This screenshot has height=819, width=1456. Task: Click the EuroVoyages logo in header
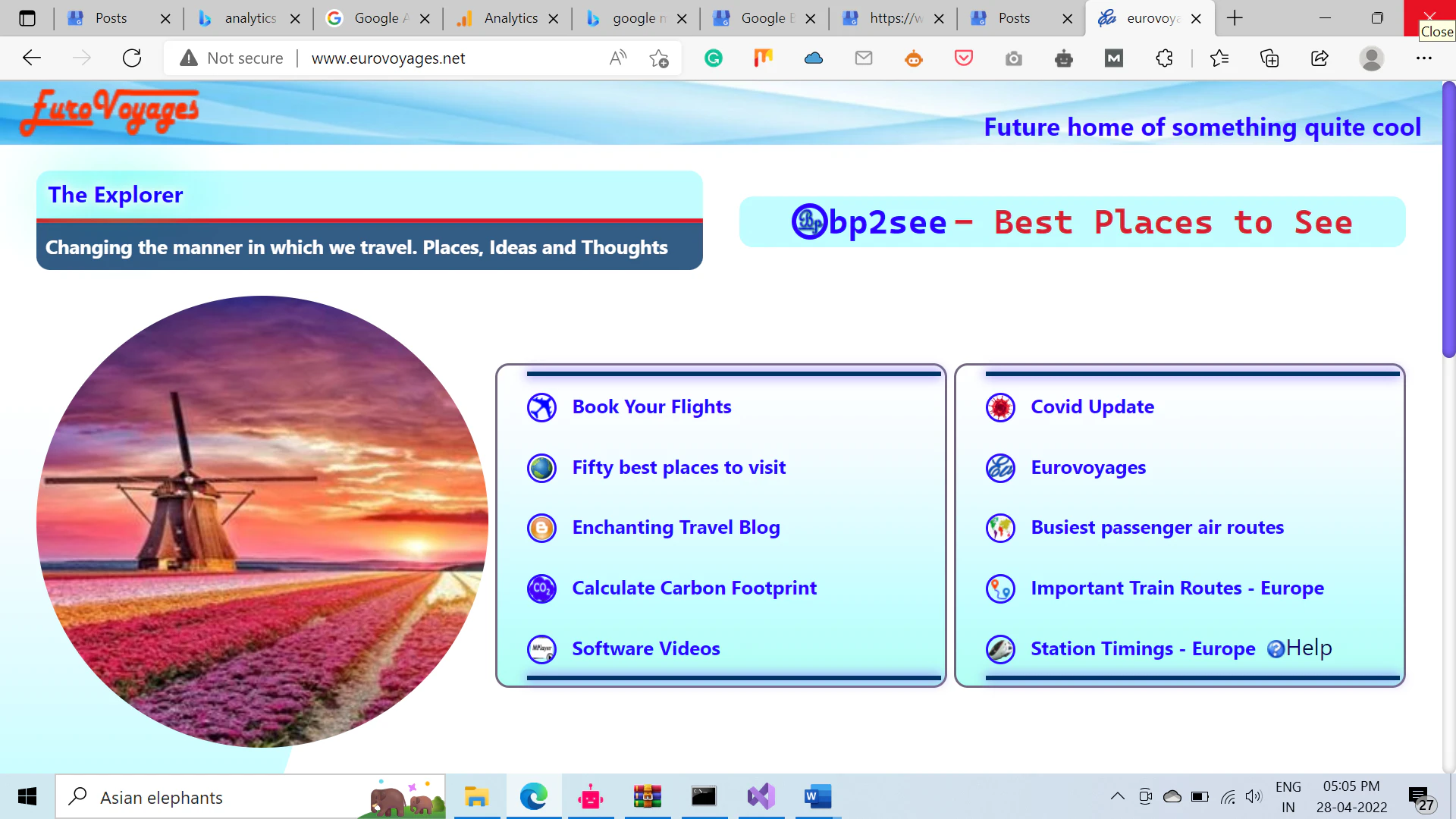pos(110,111)
